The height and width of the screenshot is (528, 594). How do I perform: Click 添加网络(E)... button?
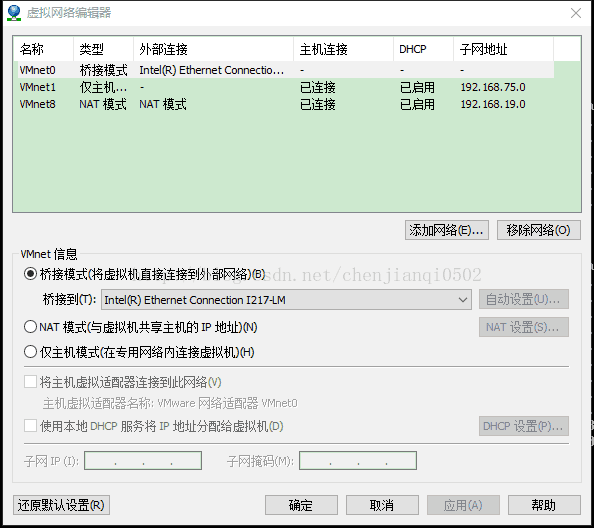point(447,230)
